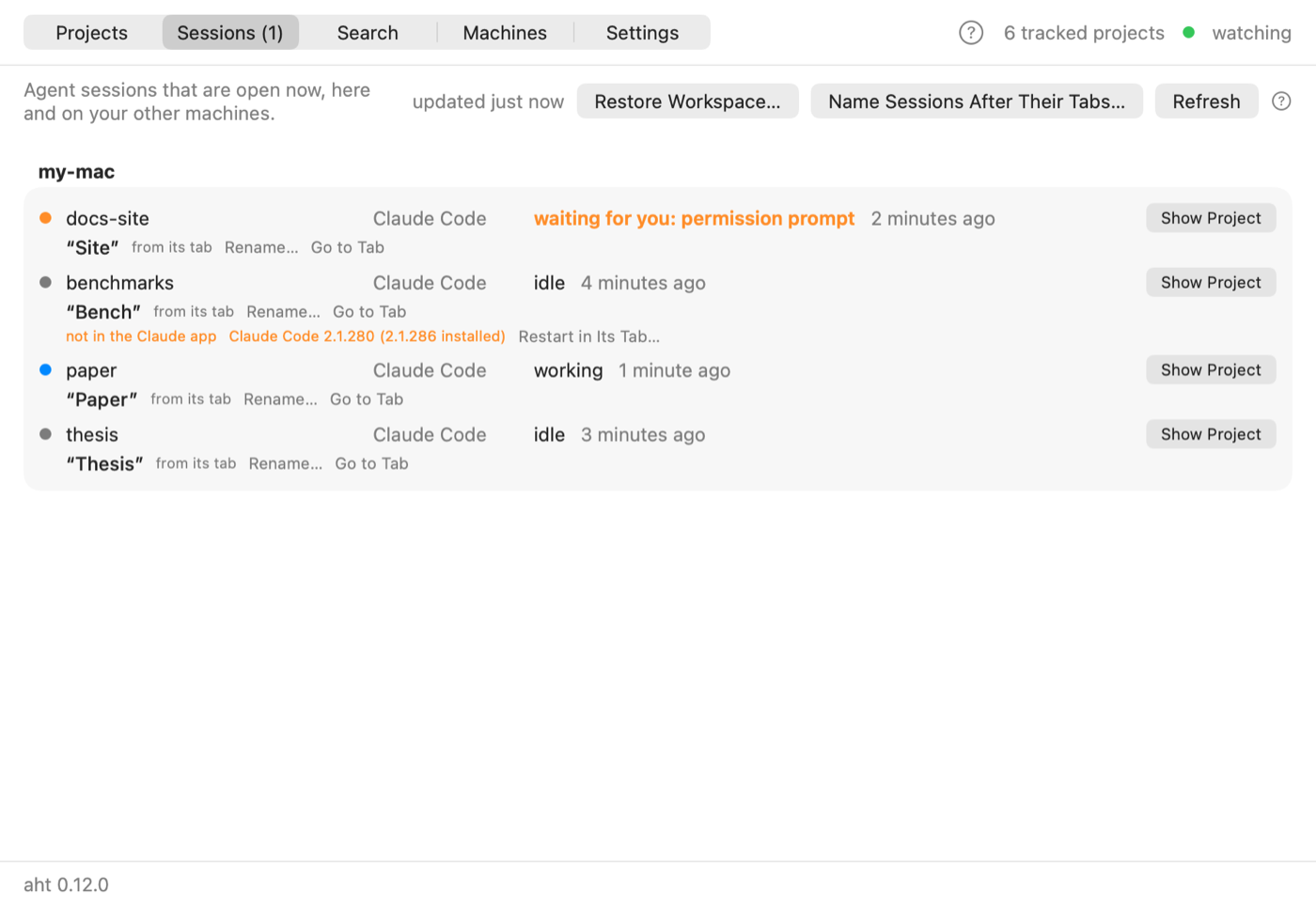Go to Tab for the "Paper" session

click(x=367, y=399)
